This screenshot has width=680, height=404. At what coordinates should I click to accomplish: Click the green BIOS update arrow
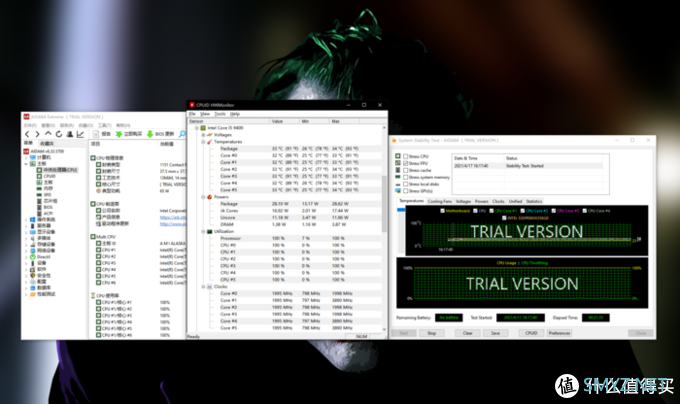(150, 134)
